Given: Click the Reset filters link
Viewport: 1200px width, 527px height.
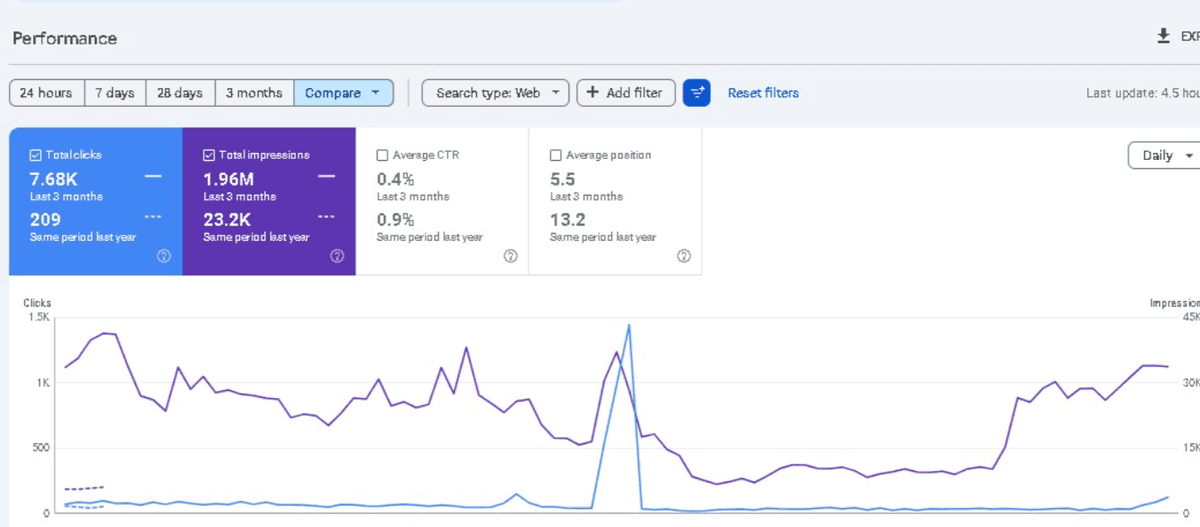Looking at the screenshot, I should (x=763, y=93).
